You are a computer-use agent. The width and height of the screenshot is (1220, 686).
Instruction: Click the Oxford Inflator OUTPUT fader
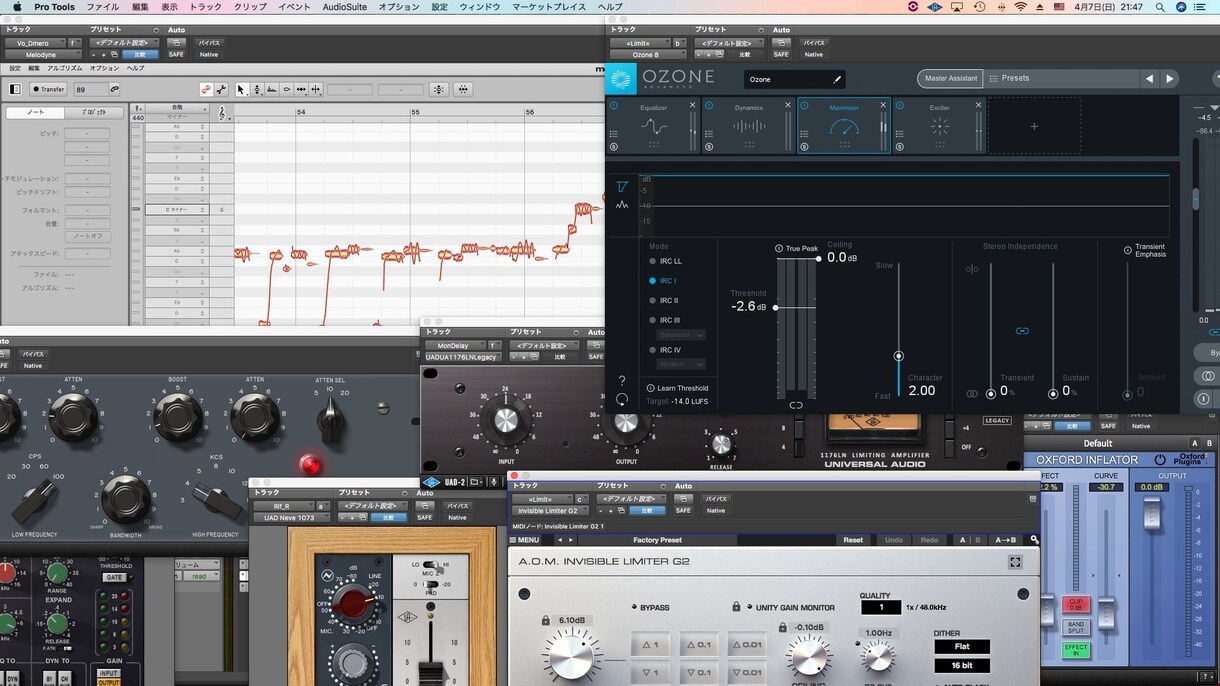pos(1153,514)
